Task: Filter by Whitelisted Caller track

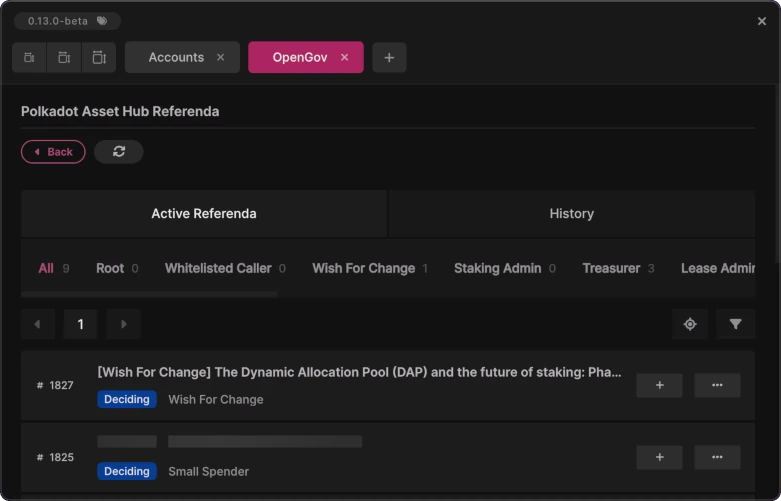Action: point(218,268)
